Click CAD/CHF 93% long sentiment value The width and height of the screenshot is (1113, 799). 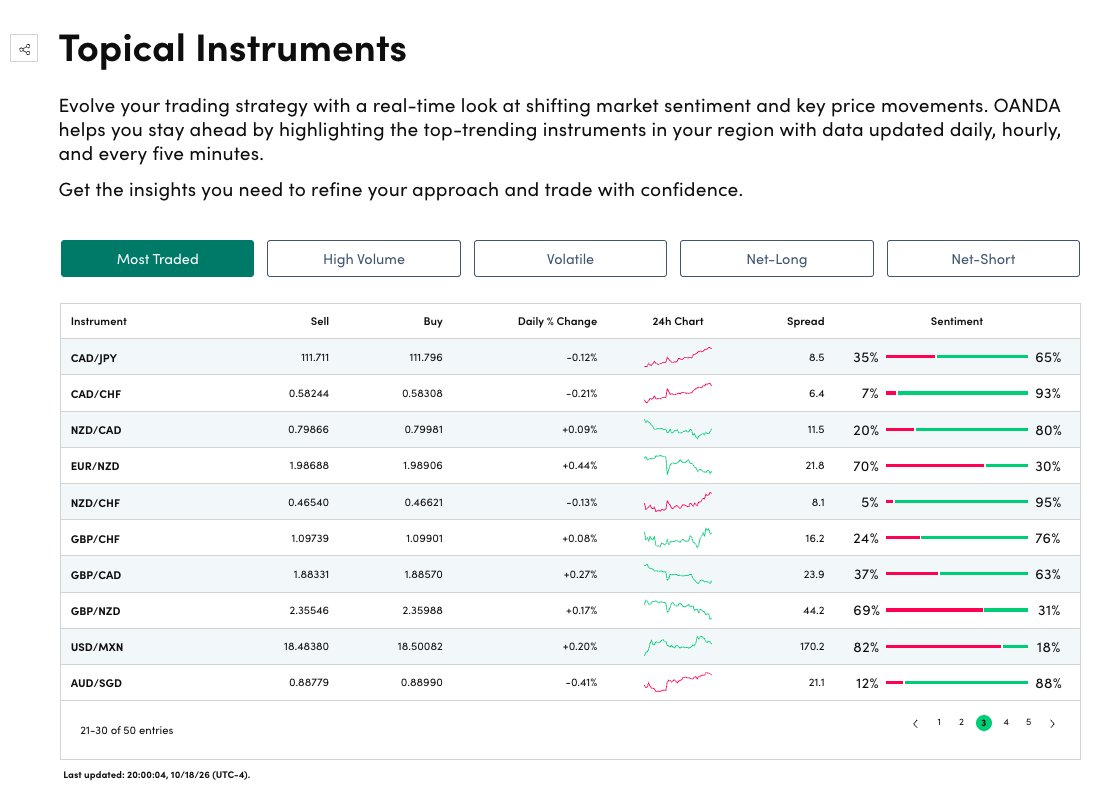point(1048,393)
